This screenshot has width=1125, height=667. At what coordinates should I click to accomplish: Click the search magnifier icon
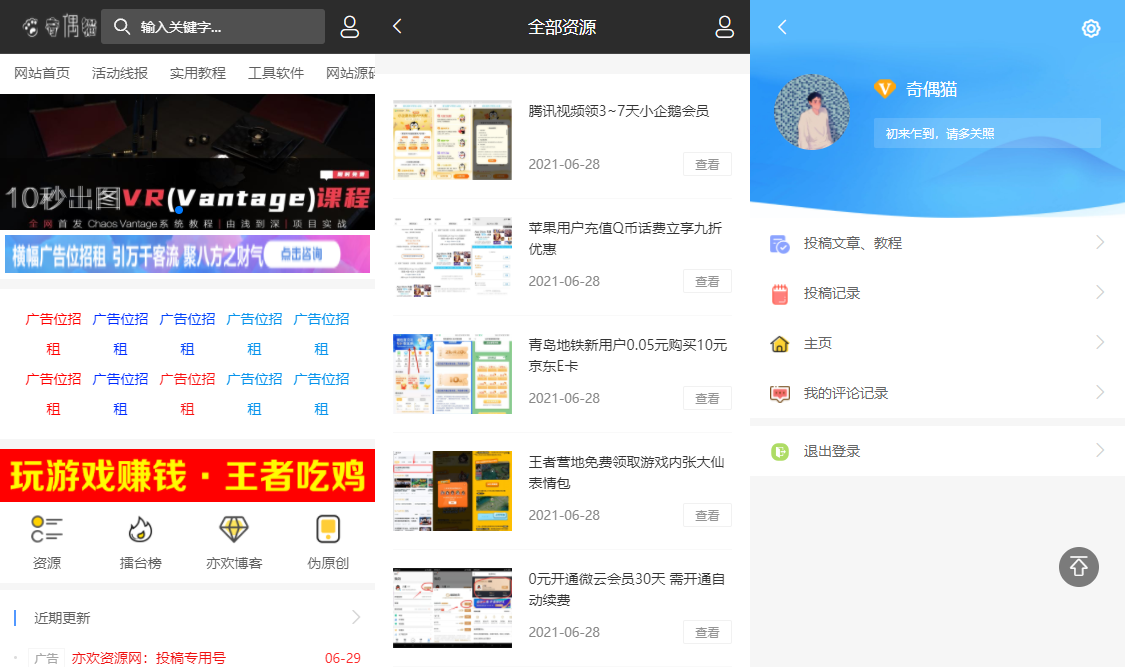(122, 27)
